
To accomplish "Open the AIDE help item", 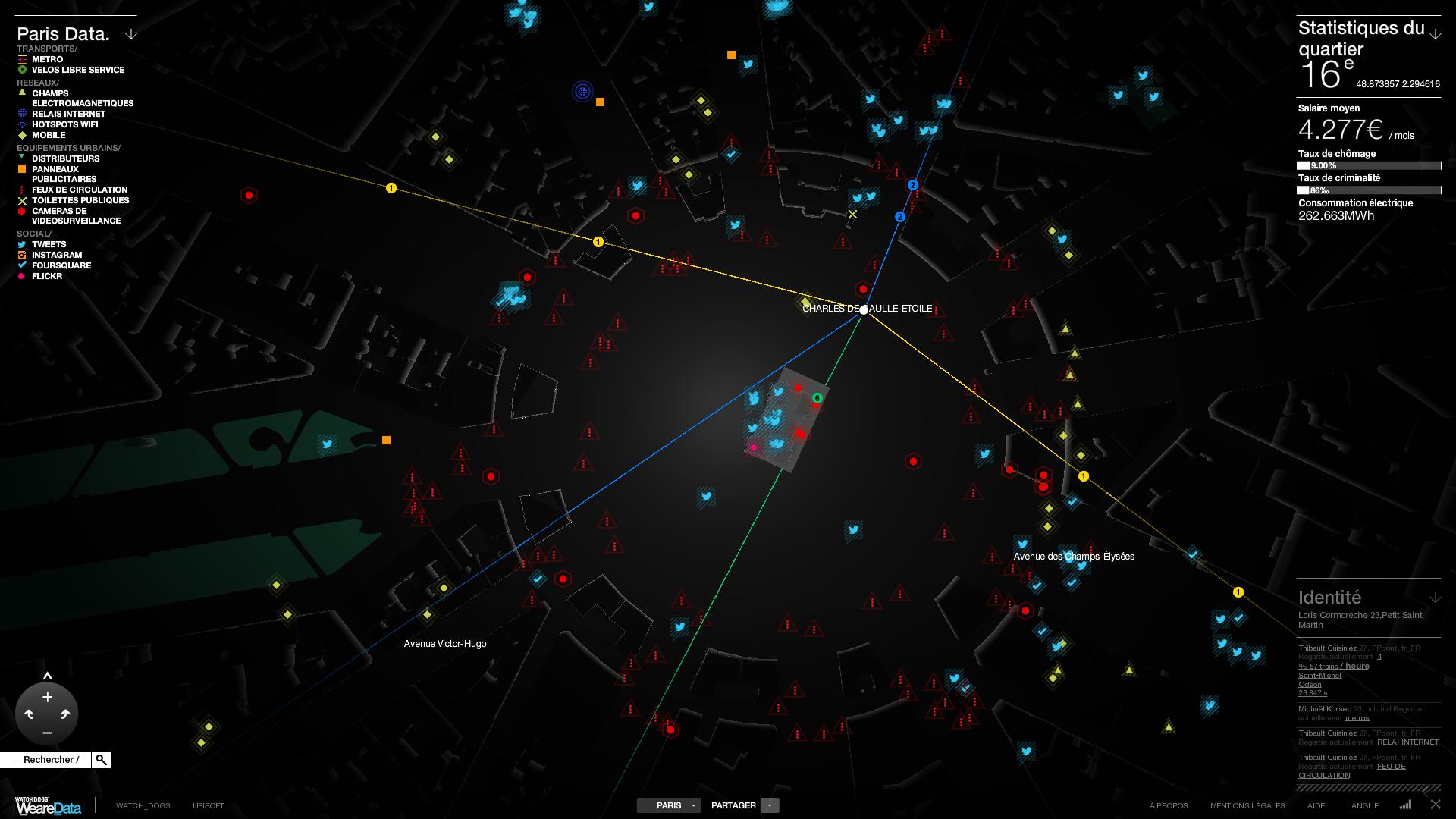I will click(1316, 805).
